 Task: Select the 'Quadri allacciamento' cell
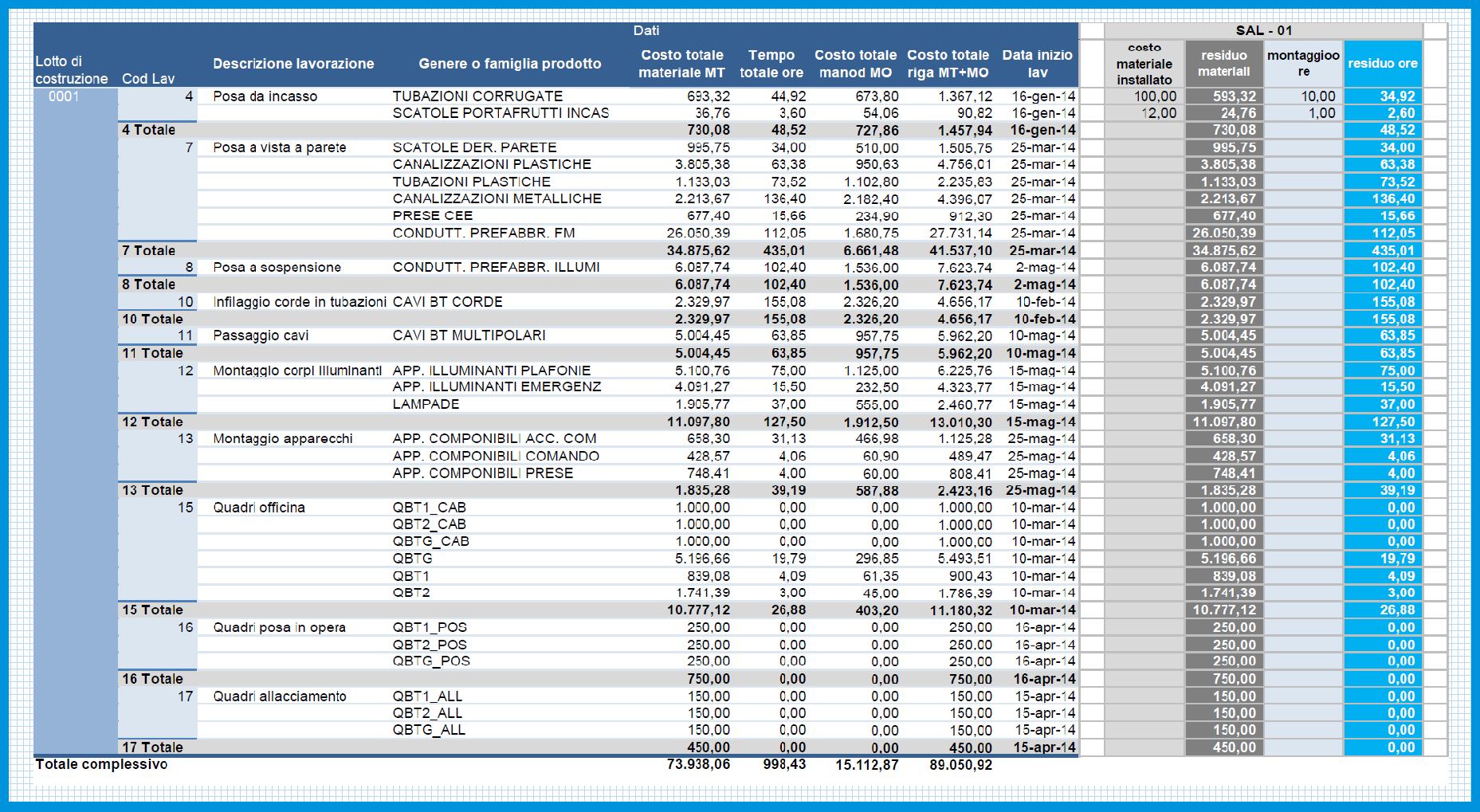pyautogui.click(x=280, y=696)
